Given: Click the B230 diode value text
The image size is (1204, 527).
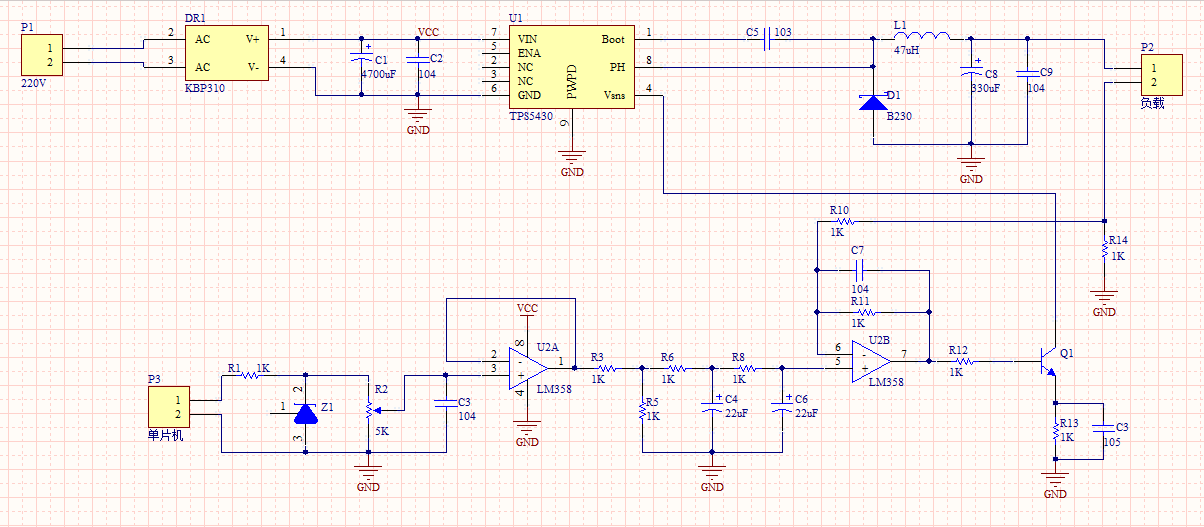Looking at the screenshot, I should click(897, 116).
